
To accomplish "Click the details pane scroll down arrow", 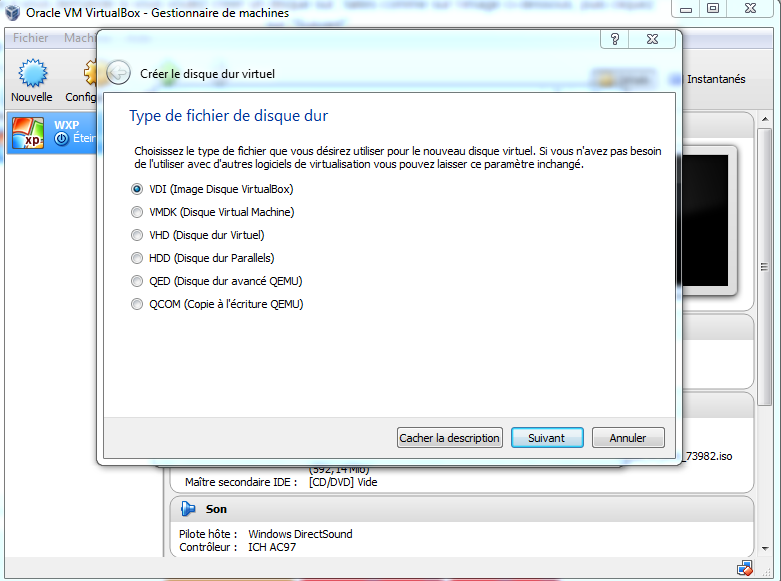I will click(x=765, y=549).
